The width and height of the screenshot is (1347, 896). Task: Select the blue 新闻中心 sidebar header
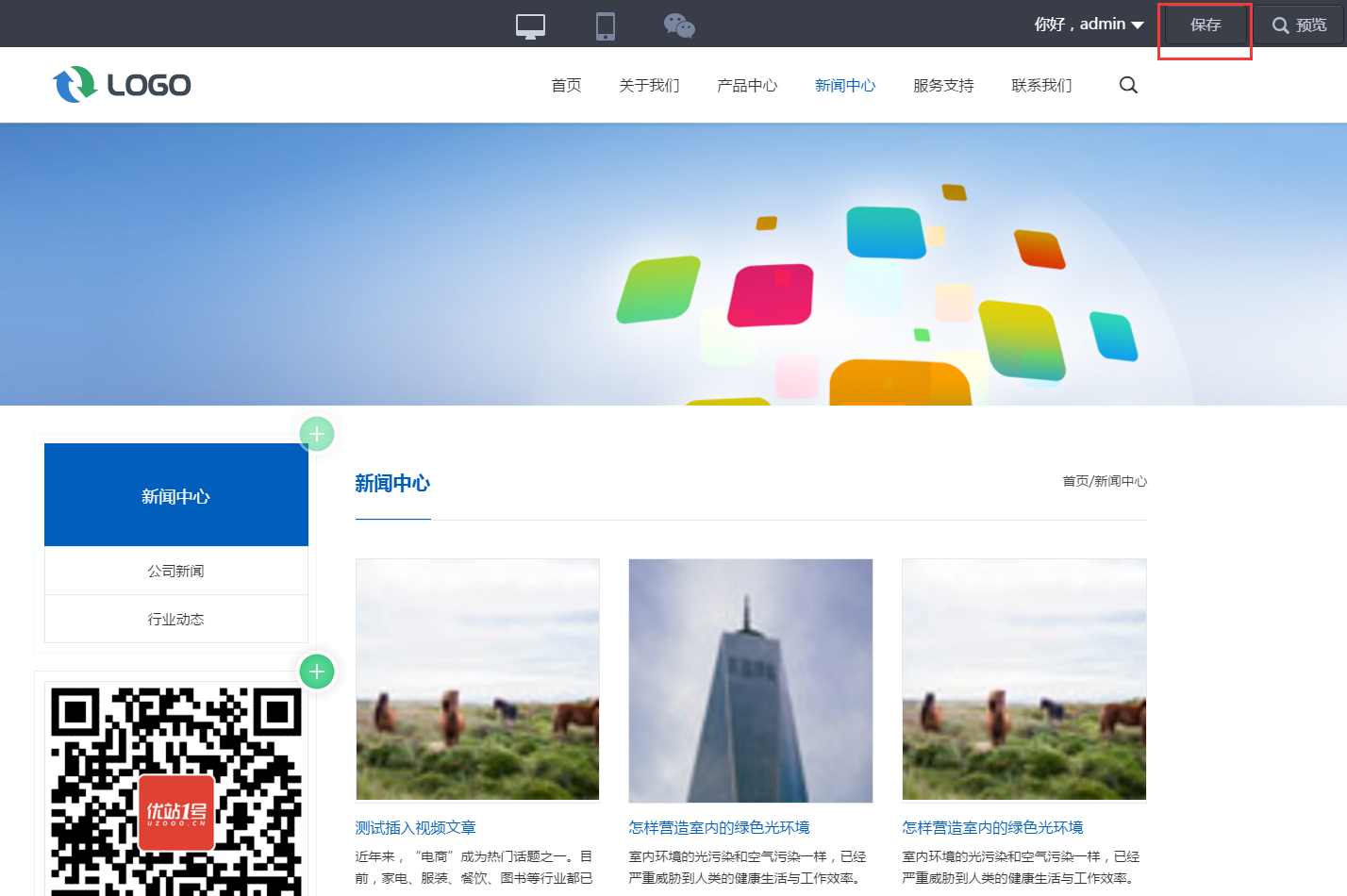point(176,495)
